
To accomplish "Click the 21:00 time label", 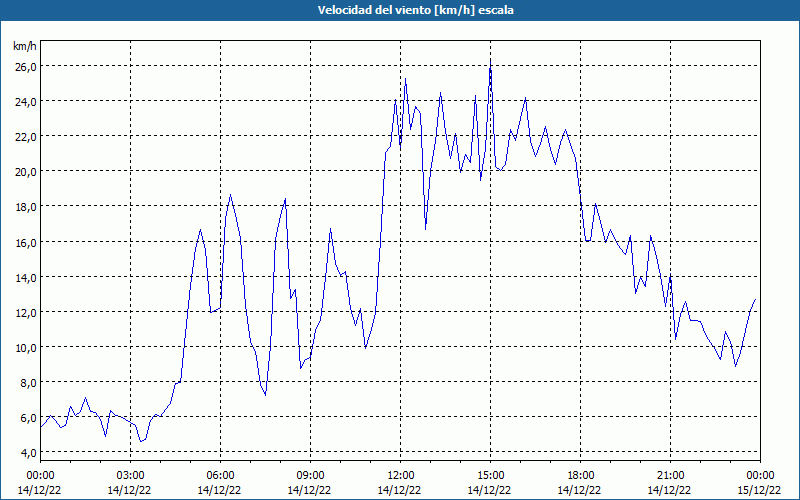I will click(670, 476).
